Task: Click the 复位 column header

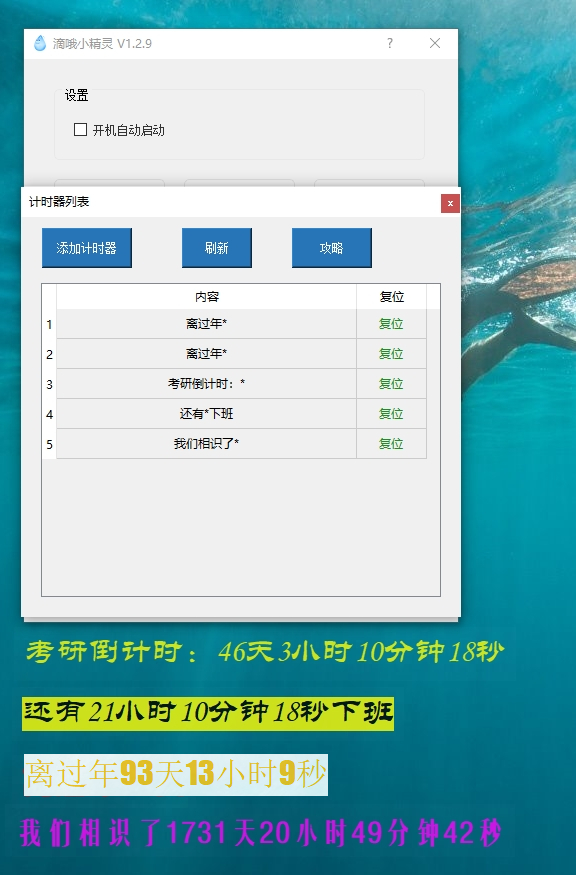Action: (391, 297)
